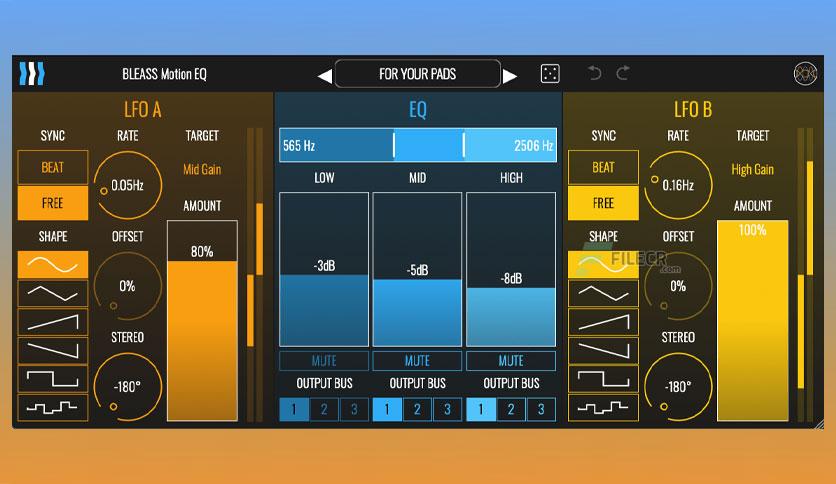Click the redo arrow icon

click(623, 72)
